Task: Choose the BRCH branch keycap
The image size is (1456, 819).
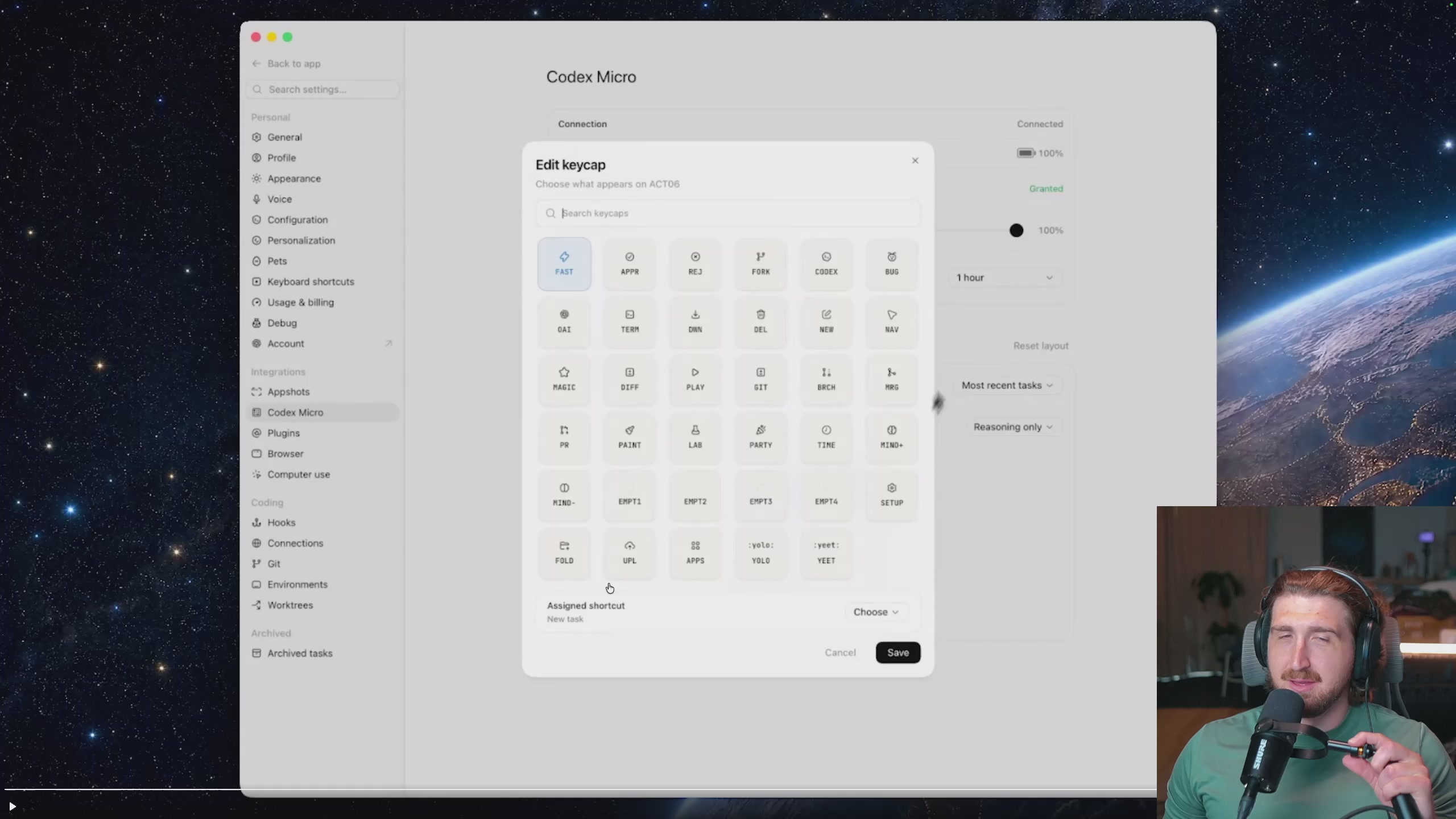Action: coord(826,379)
